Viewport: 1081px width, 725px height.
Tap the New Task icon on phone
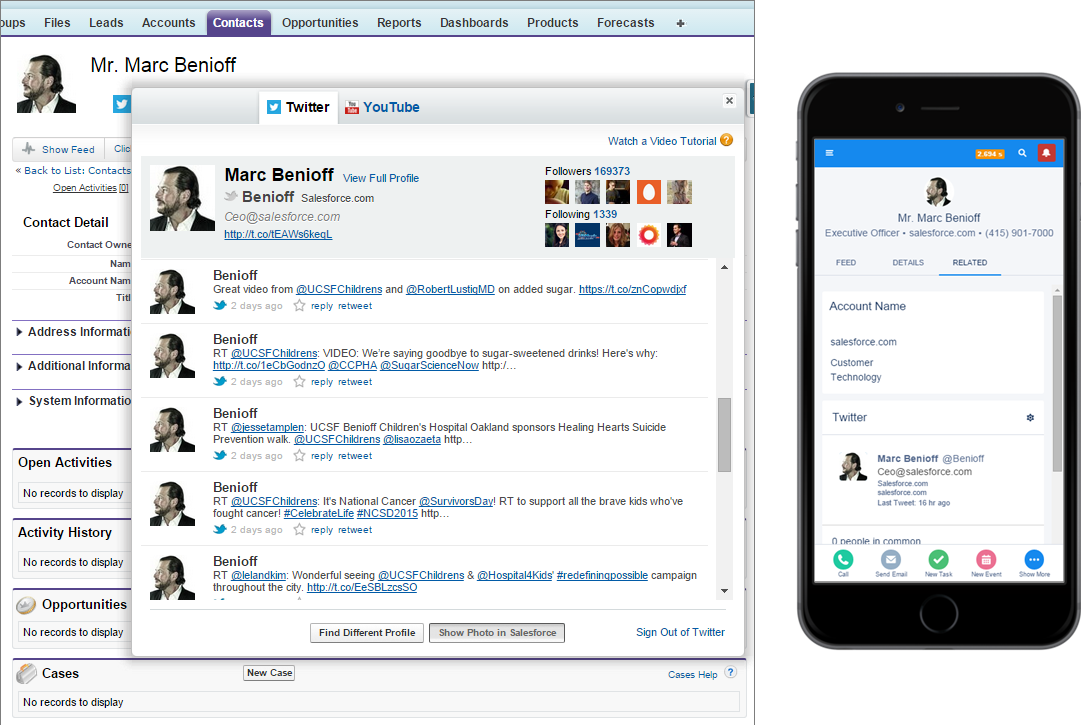click(x=938, y=562)
